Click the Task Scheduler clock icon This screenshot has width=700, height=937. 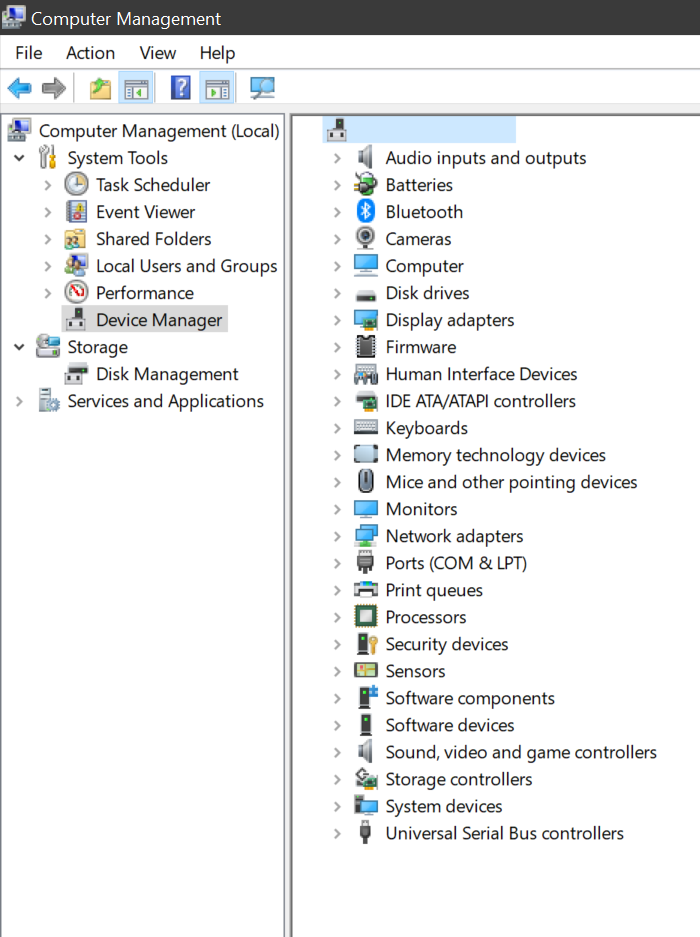[76, 185]
